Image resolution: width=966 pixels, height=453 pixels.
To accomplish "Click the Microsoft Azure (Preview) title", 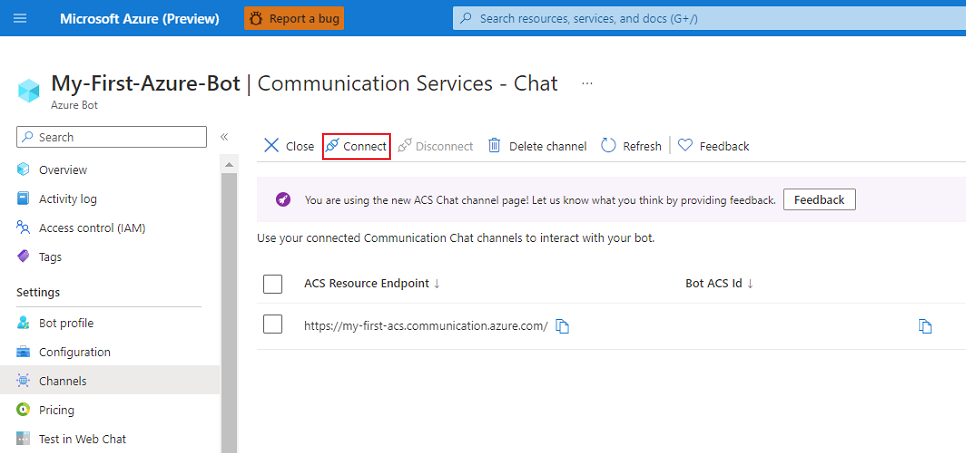I will click(139, 18).
